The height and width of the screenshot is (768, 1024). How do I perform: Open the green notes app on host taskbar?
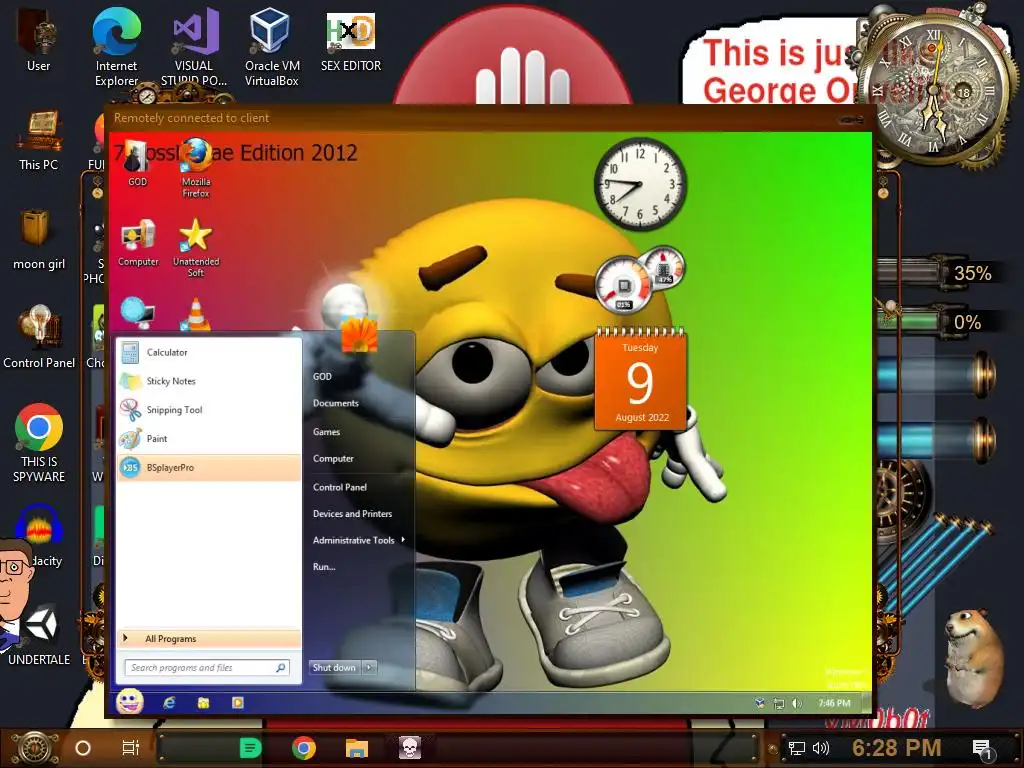coord(250,748)
